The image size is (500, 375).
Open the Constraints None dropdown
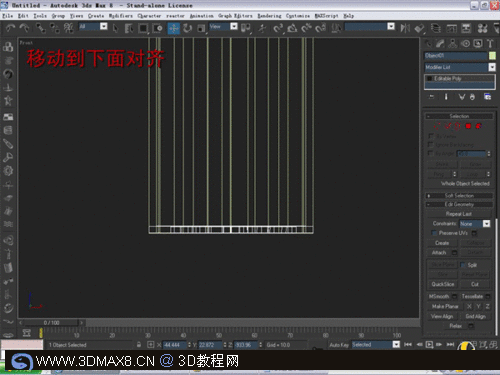tap(486, 224)
